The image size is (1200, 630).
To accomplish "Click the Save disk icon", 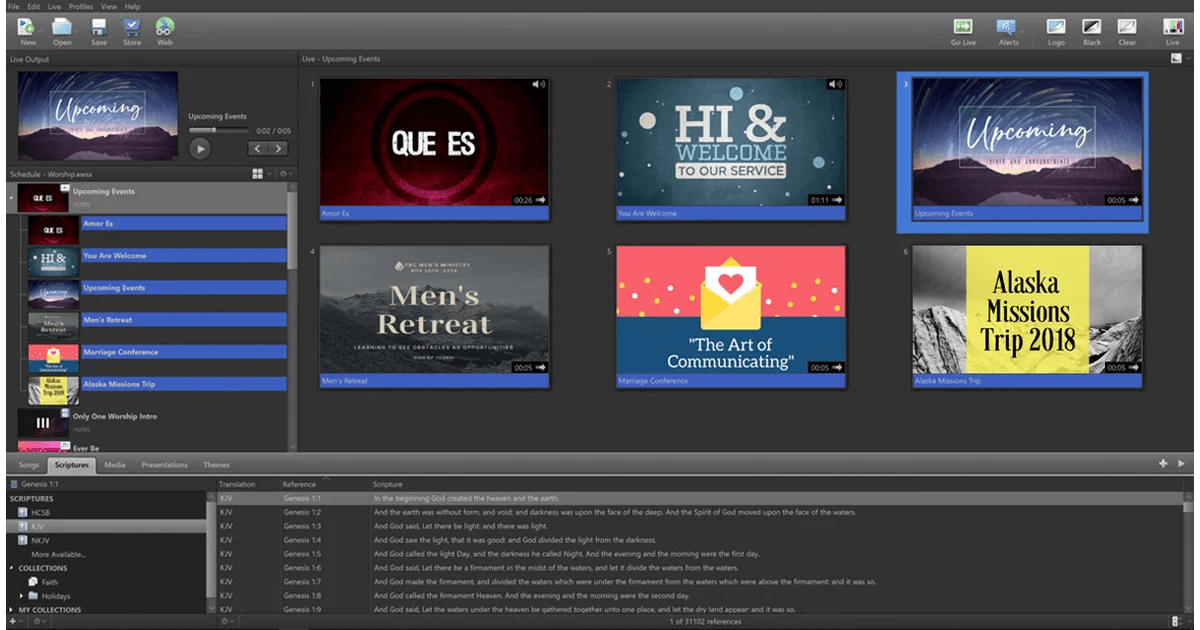I will (x=99, y=27).
